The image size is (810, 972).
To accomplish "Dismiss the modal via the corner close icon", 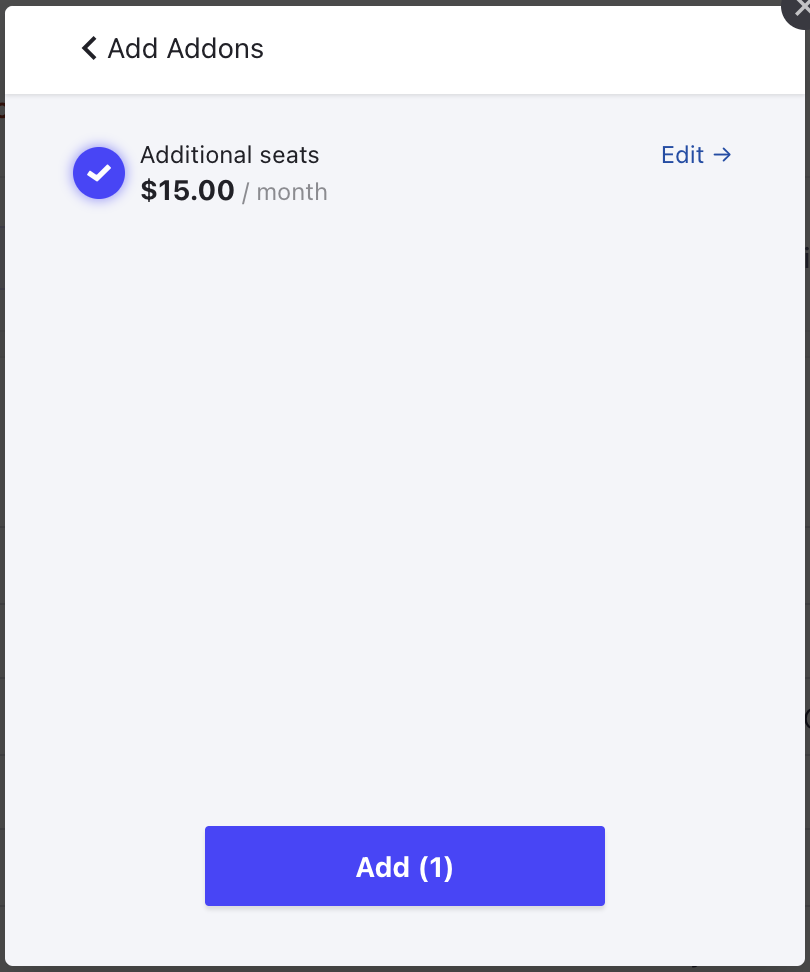I will (800, 6).
